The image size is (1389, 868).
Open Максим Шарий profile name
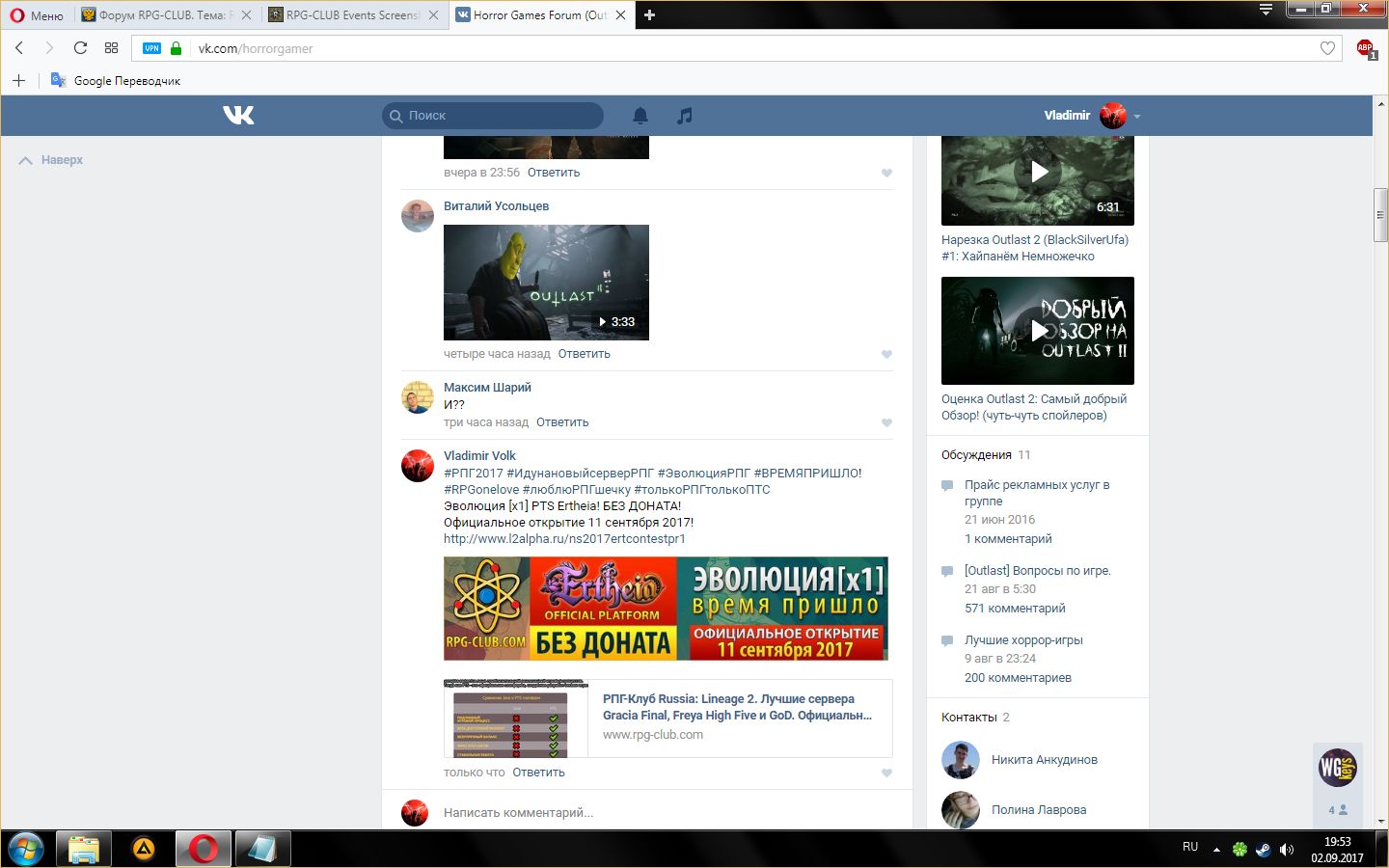[487, 388]
